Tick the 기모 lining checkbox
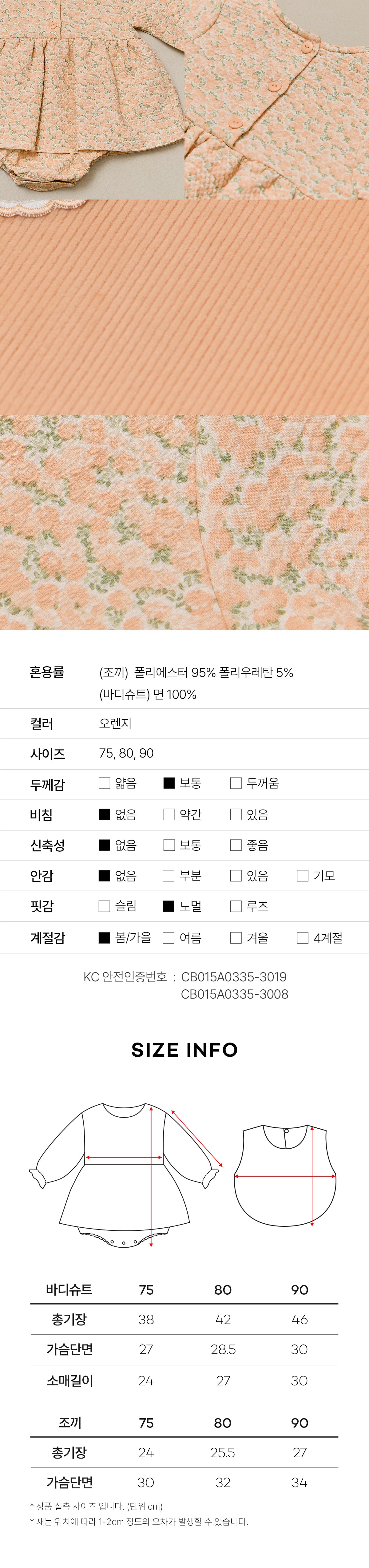This screenshot has height=1568, width=369. [x=303, y=876]
